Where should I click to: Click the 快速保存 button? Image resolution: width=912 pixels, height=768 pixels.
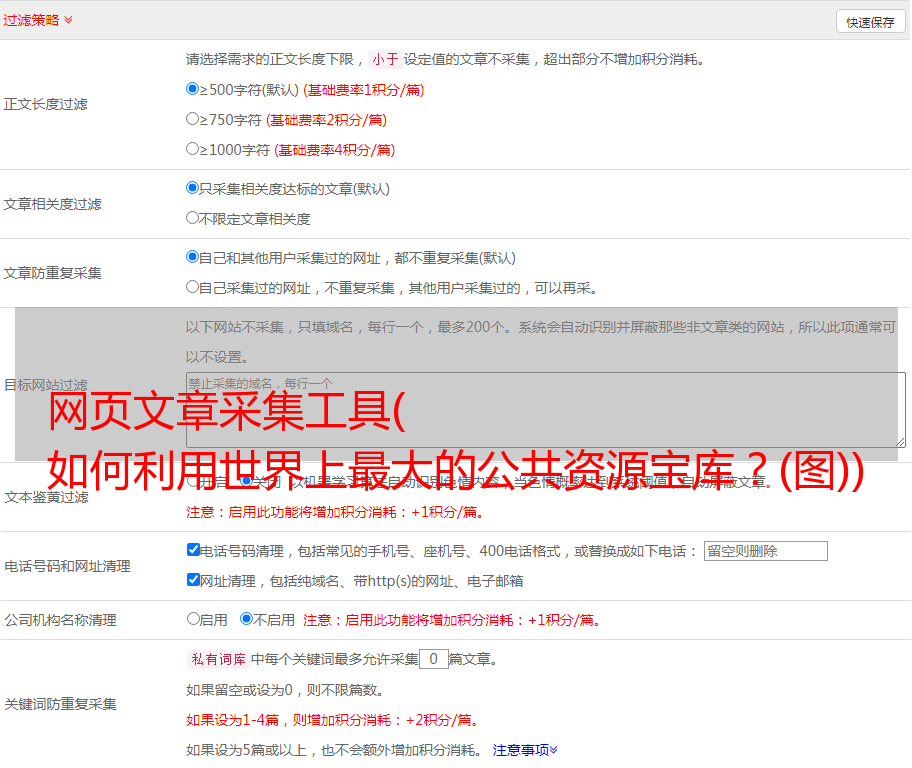click(x=870, y=22)
